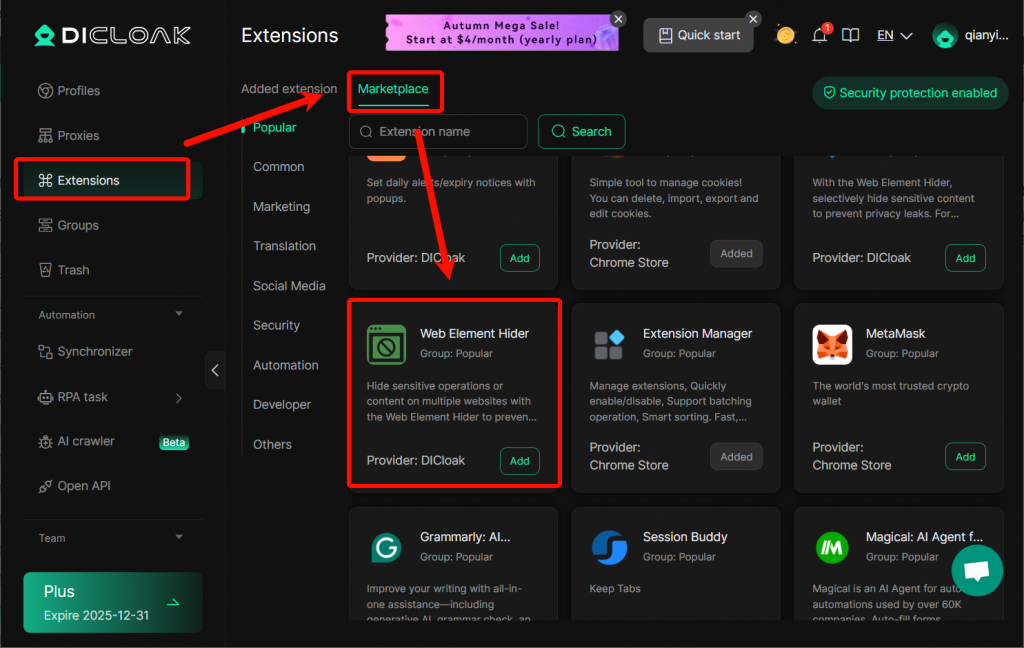Select the Security category
The height and width of the screenshot is (648, 1024).
[x=276, y=325]
